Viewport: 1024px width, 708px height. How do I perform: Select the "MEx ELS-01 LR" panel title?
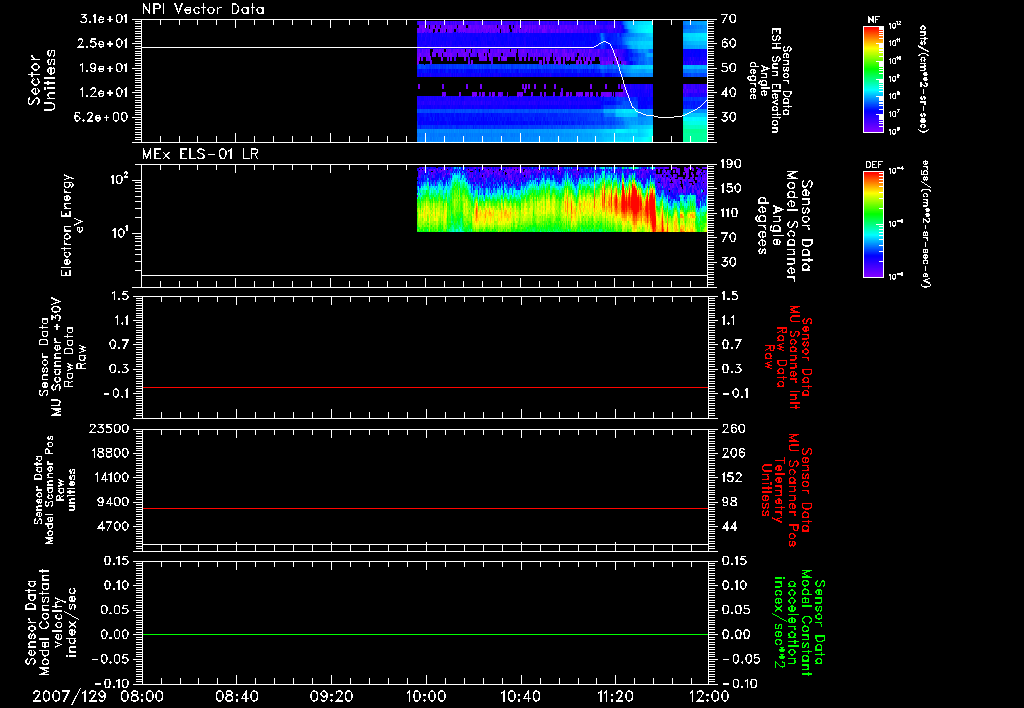click(200, 154)
